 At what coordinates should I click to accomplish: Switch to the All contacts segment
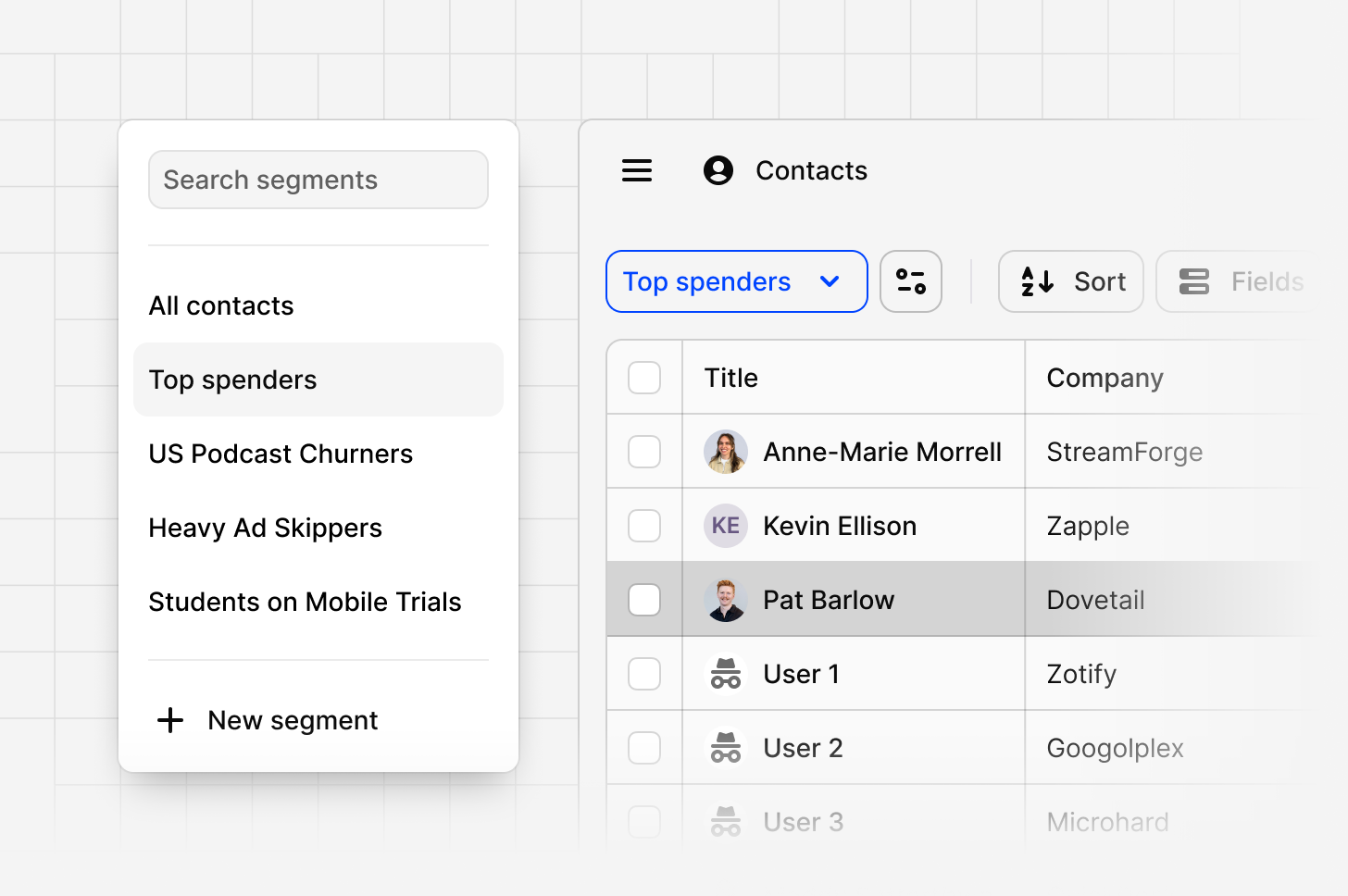click(x=221, y=305)
